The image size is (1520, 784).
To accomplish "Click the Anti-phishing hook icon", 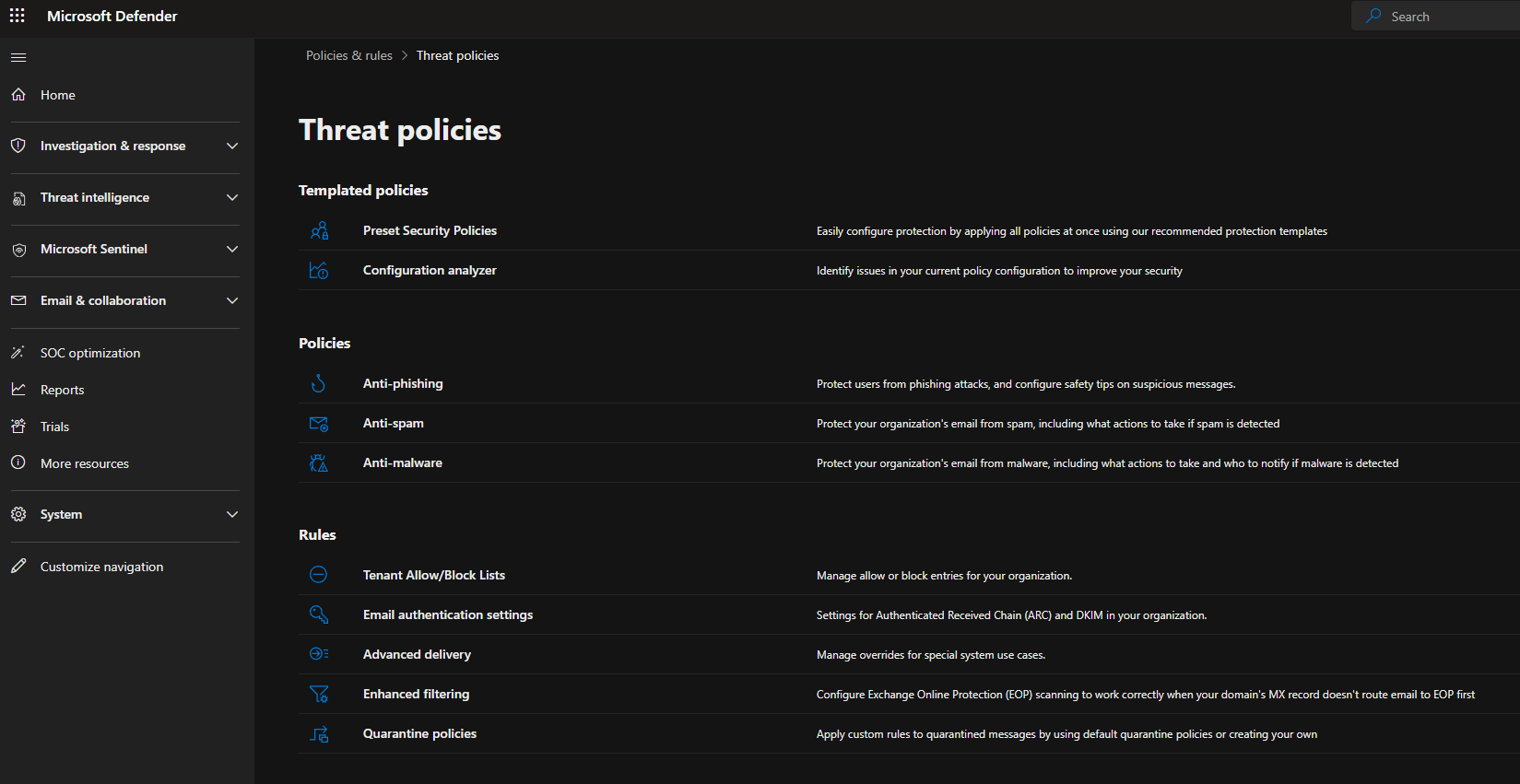I will point(319,383).
